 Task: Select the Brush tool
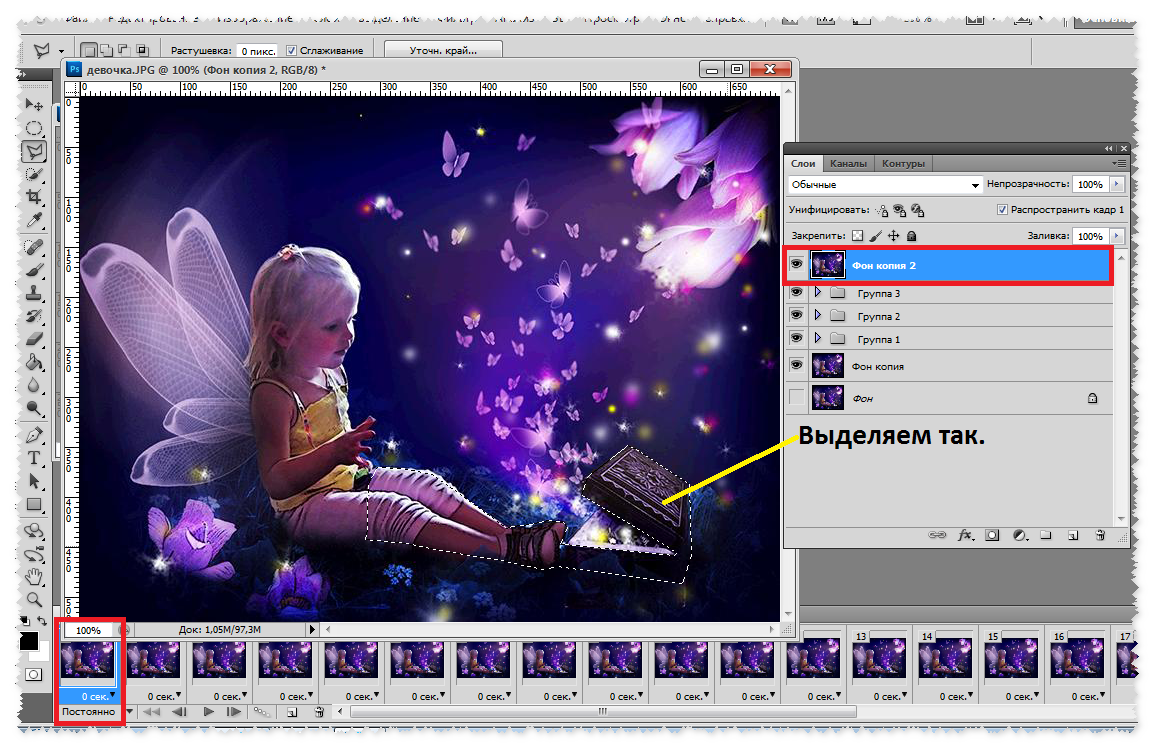pos(34,270)
